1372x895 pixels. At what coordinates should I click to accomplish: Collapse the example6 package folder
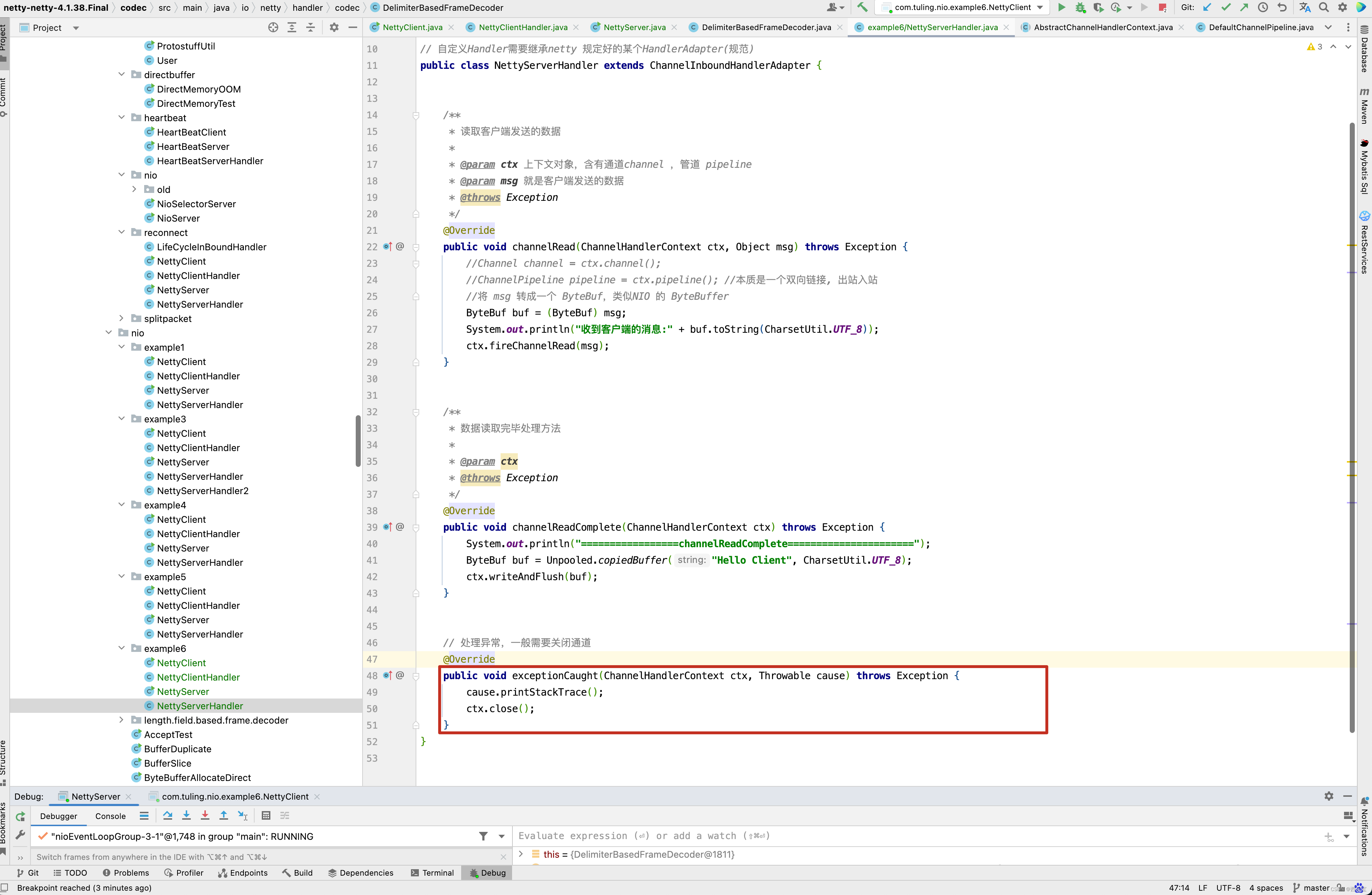pos(121,648)
